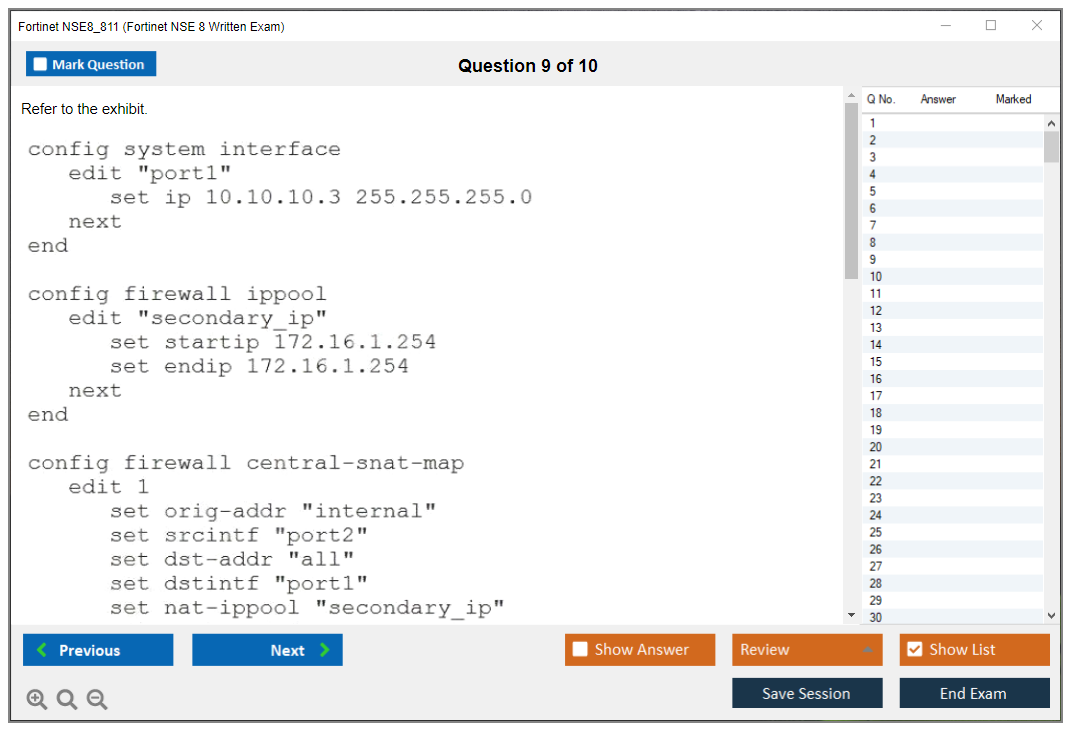Viewport: 1075px width, 735px height.
Task: Select question 9 in the list
Action: point(874,259)
